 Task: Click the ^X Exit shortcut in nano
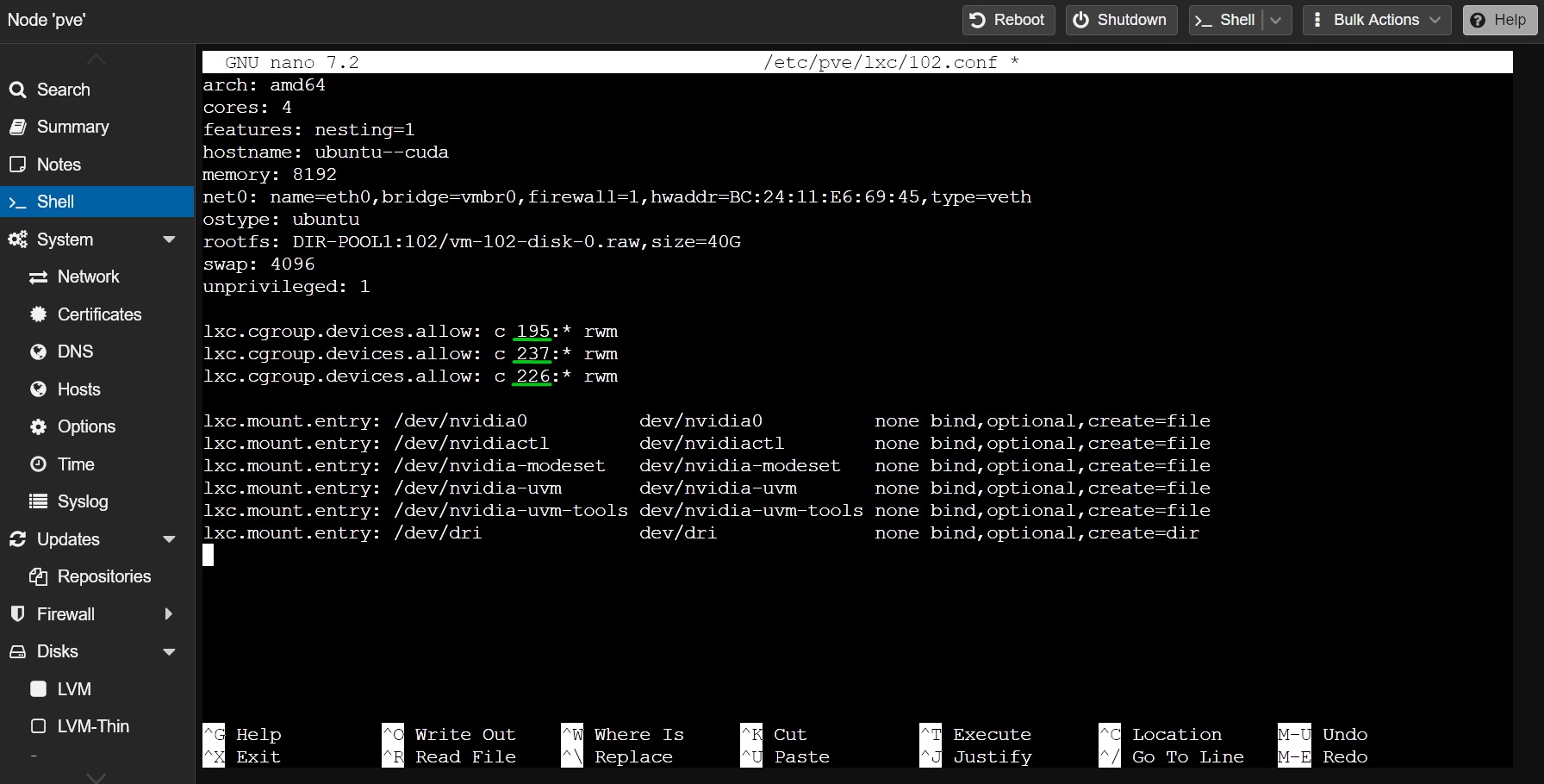pyautogui.click(x=242, y=756)
